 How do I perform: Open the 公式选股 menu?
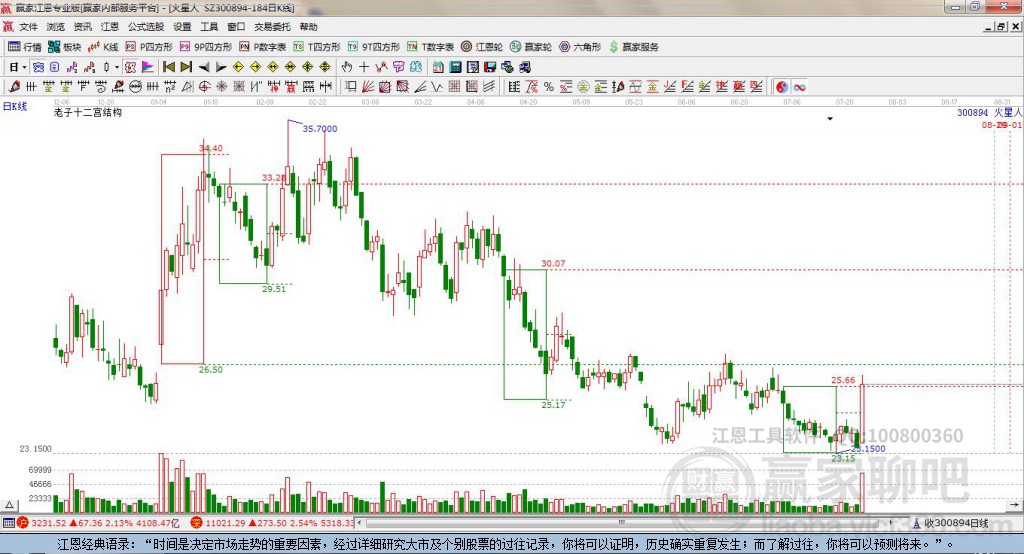point(146,27)
